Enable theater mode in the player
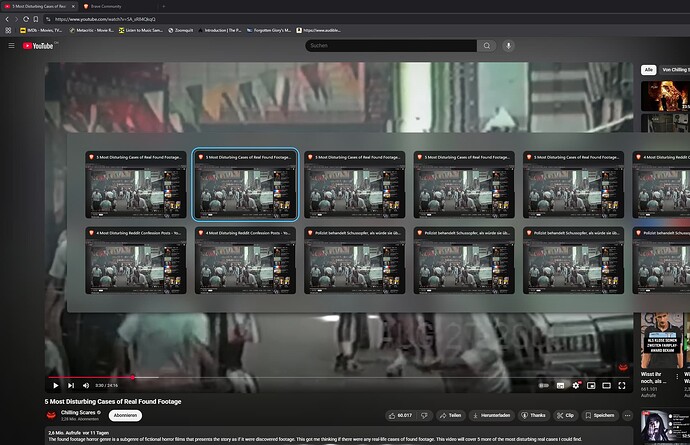The width and height of the screenshot is (690, 445). click(606, 386)
